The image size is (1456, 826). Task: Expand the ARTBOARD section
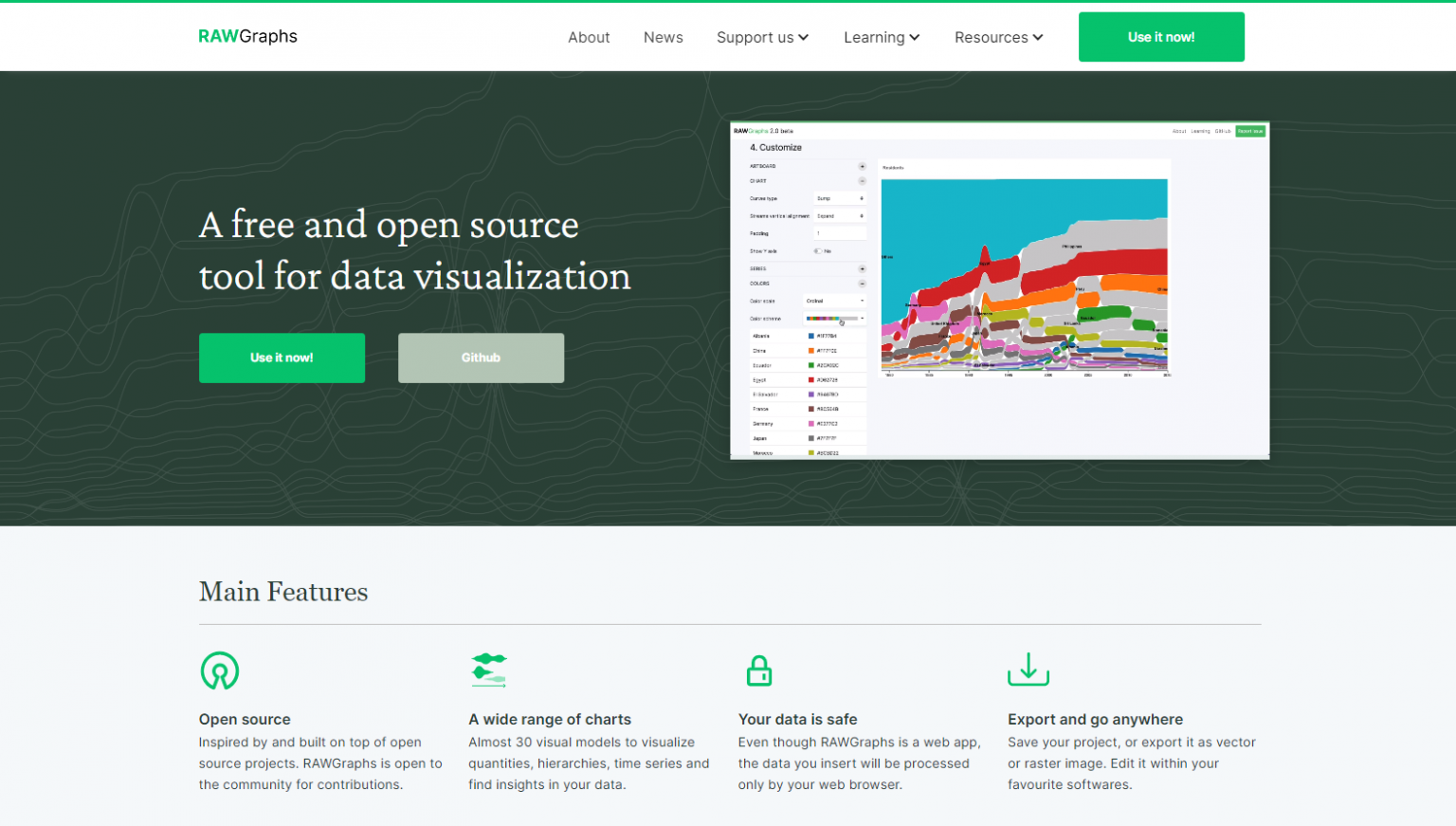point(862,164)
